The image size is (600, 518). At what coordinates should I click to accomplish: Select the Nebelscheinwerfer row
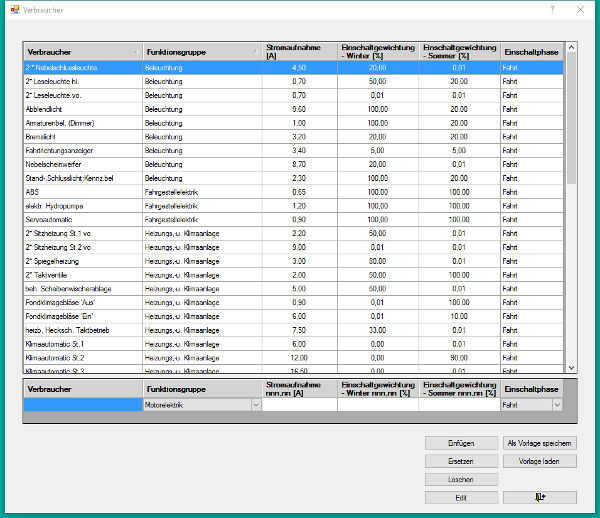[293, 164]
